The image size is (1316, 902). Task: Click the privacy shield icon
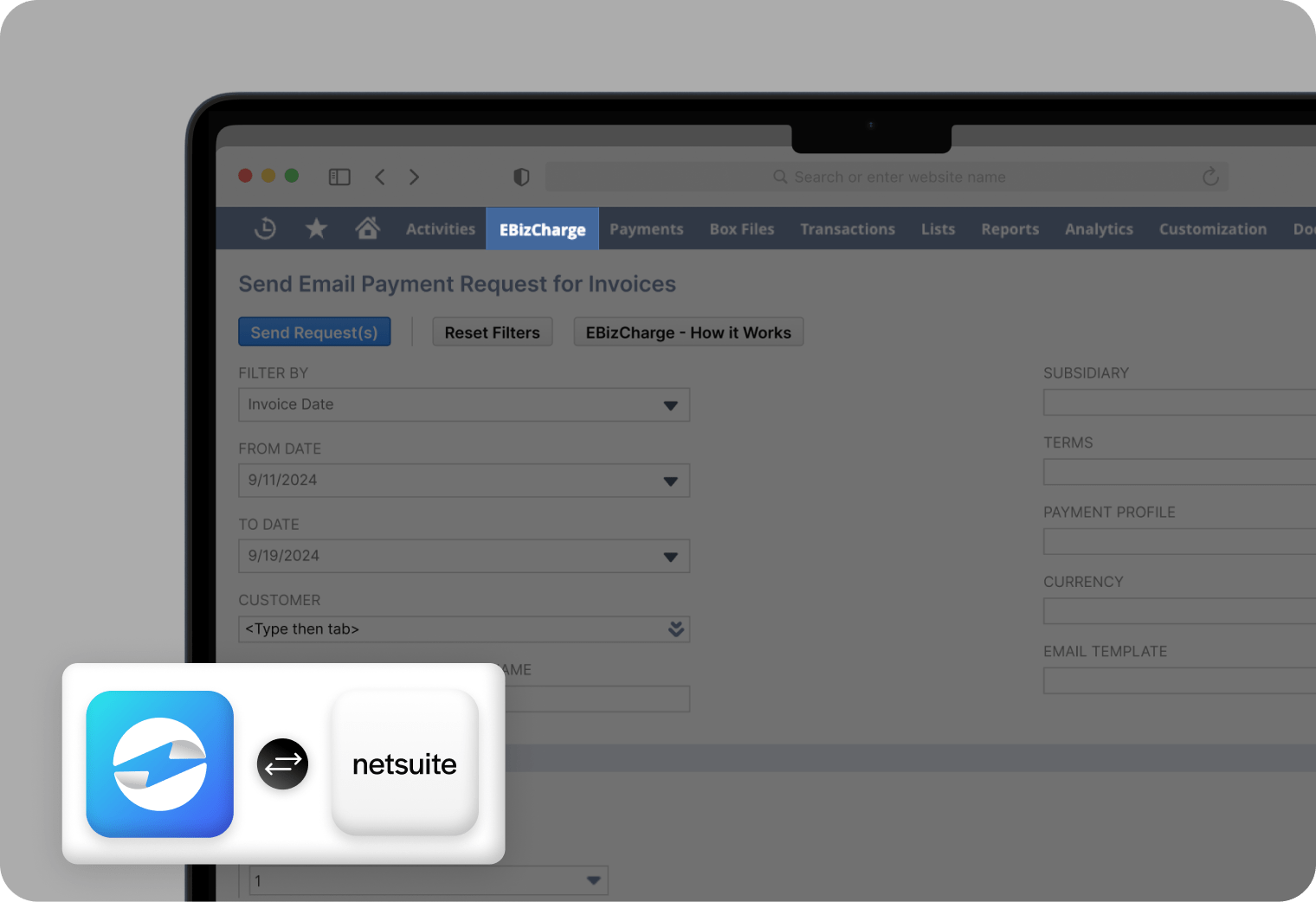(x=520, y=177)
